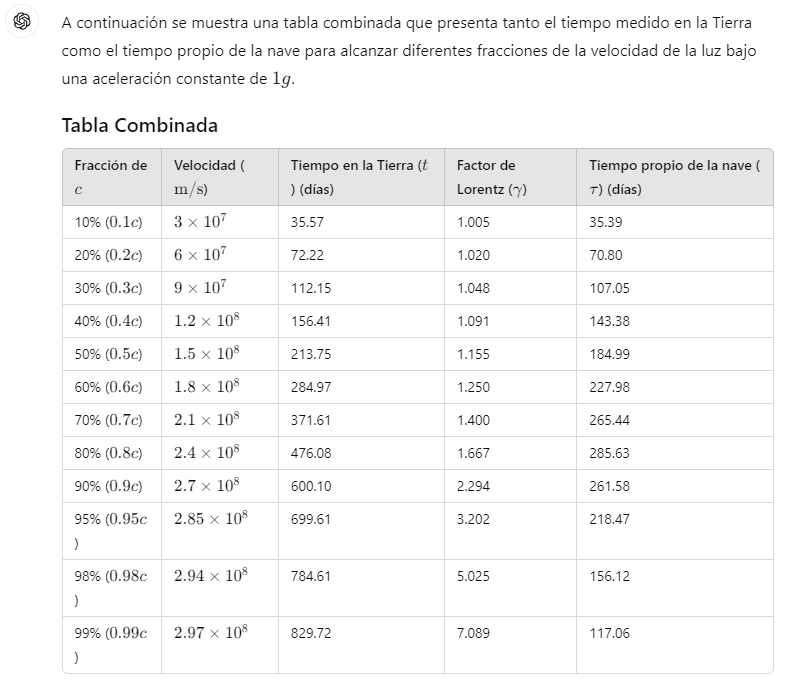Viewport: 791px width, 688px height.
Task: Click the 'Tiempo propio de la nave' header
Action: (x=675, y=177)
